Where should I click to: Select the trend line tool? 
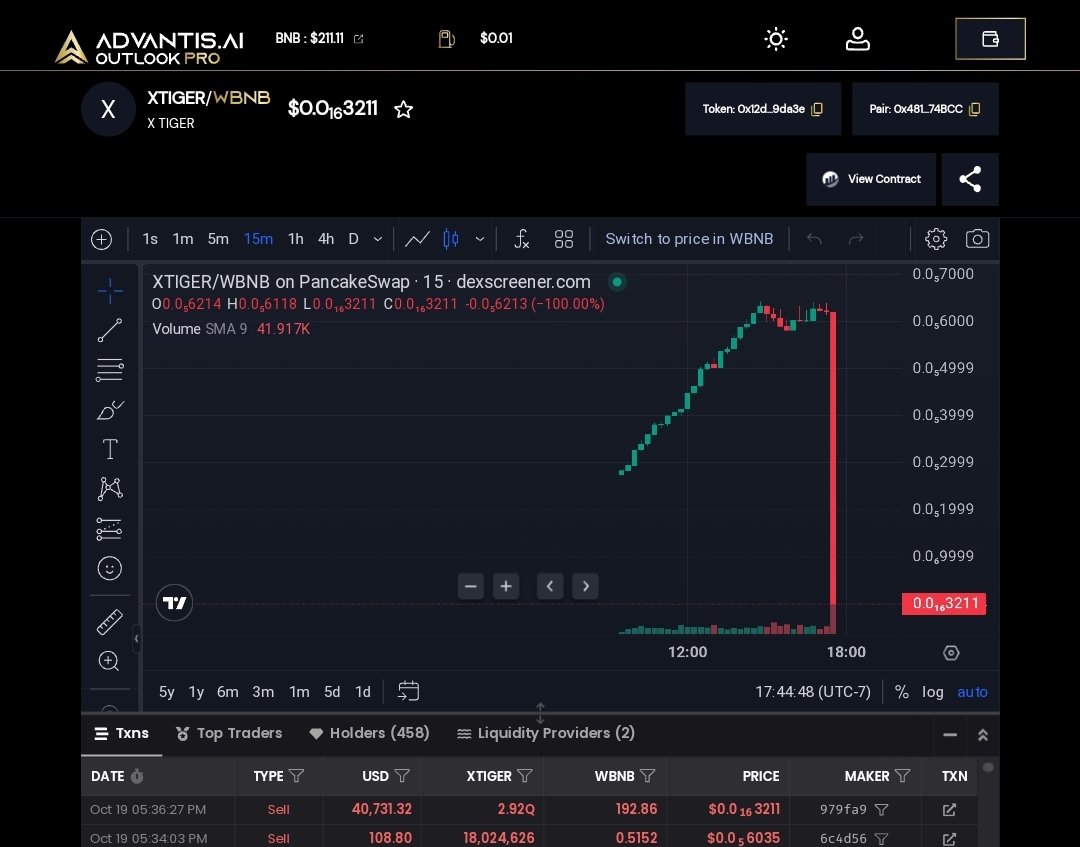click(x=110, y=331)
